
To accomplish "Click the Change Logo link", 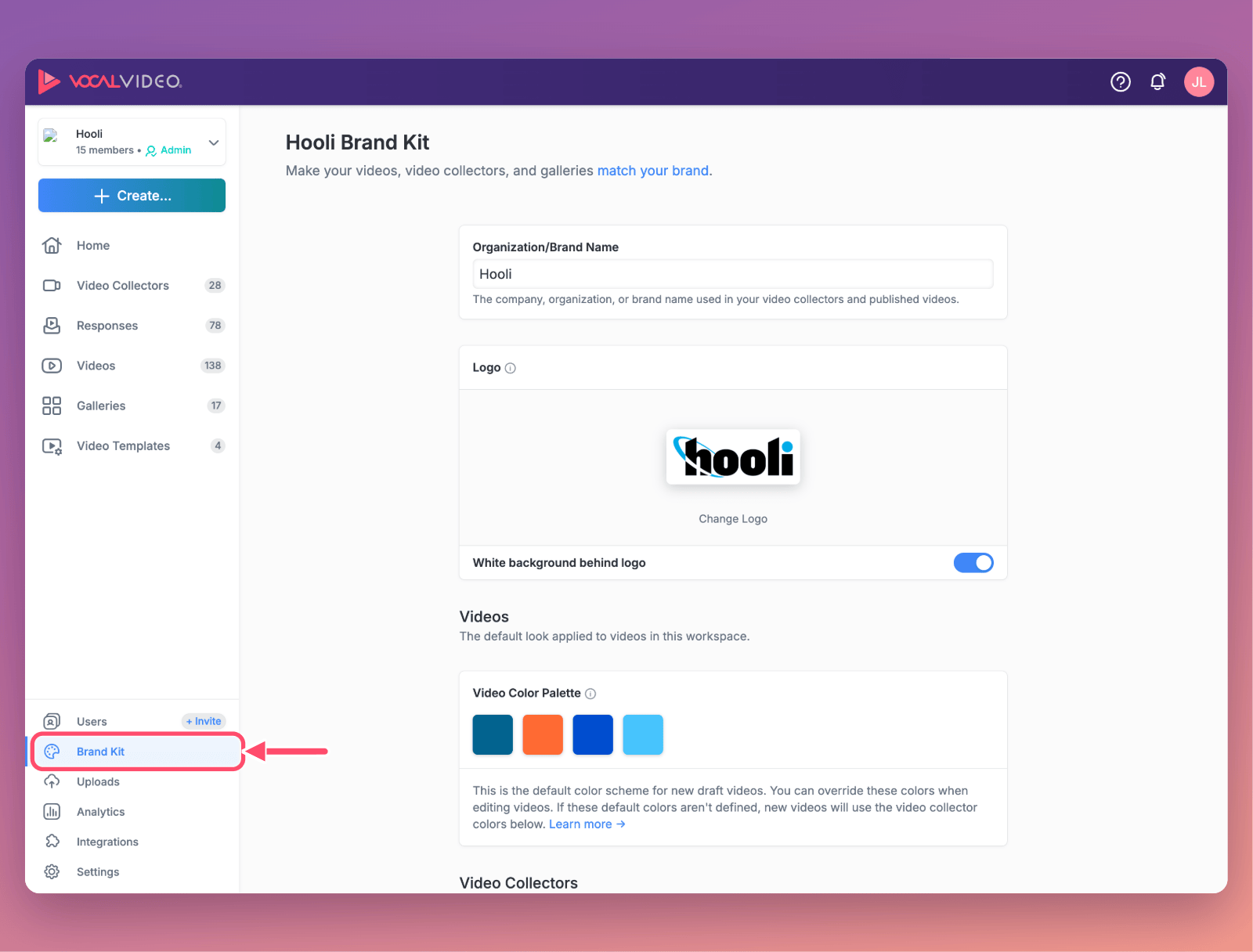I will 733,519.
